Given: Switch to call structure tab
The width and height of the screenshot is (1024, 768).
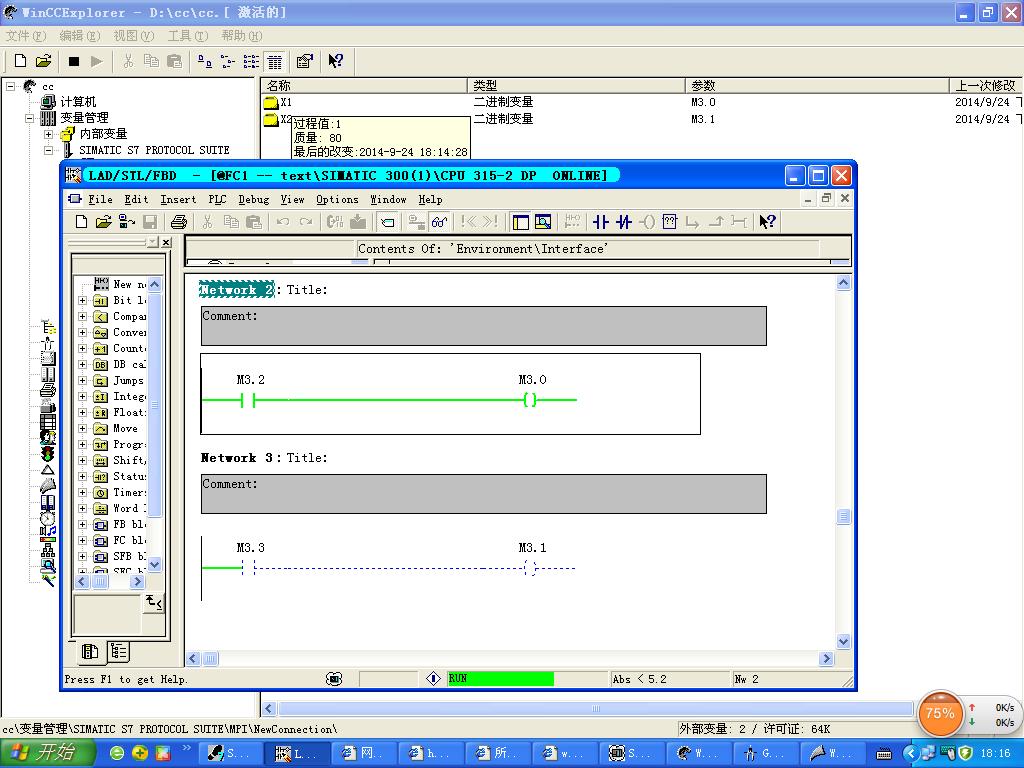Looking at the screenshot, I should pyautogui.click(x=118, y=652).
